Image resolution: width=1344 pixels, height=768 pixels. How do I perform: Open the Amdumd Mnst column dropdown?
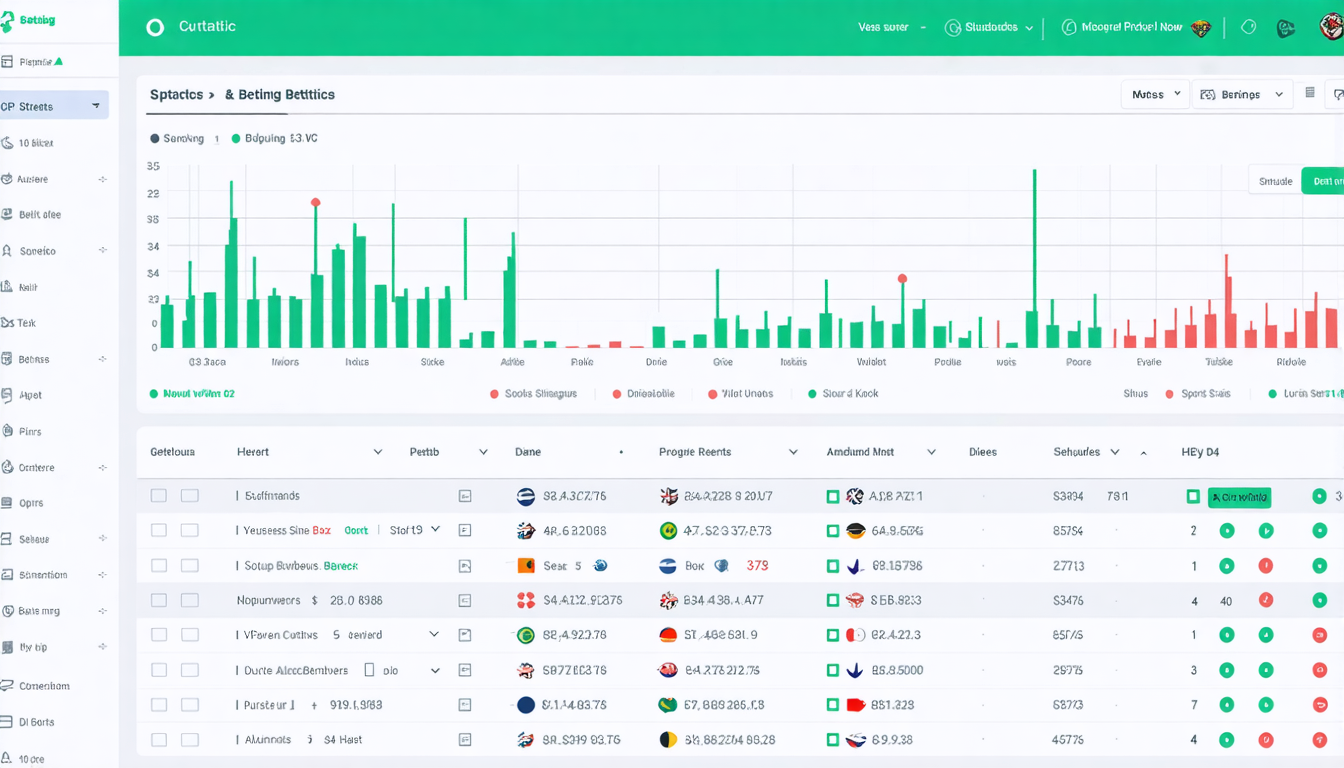[931, 452]
